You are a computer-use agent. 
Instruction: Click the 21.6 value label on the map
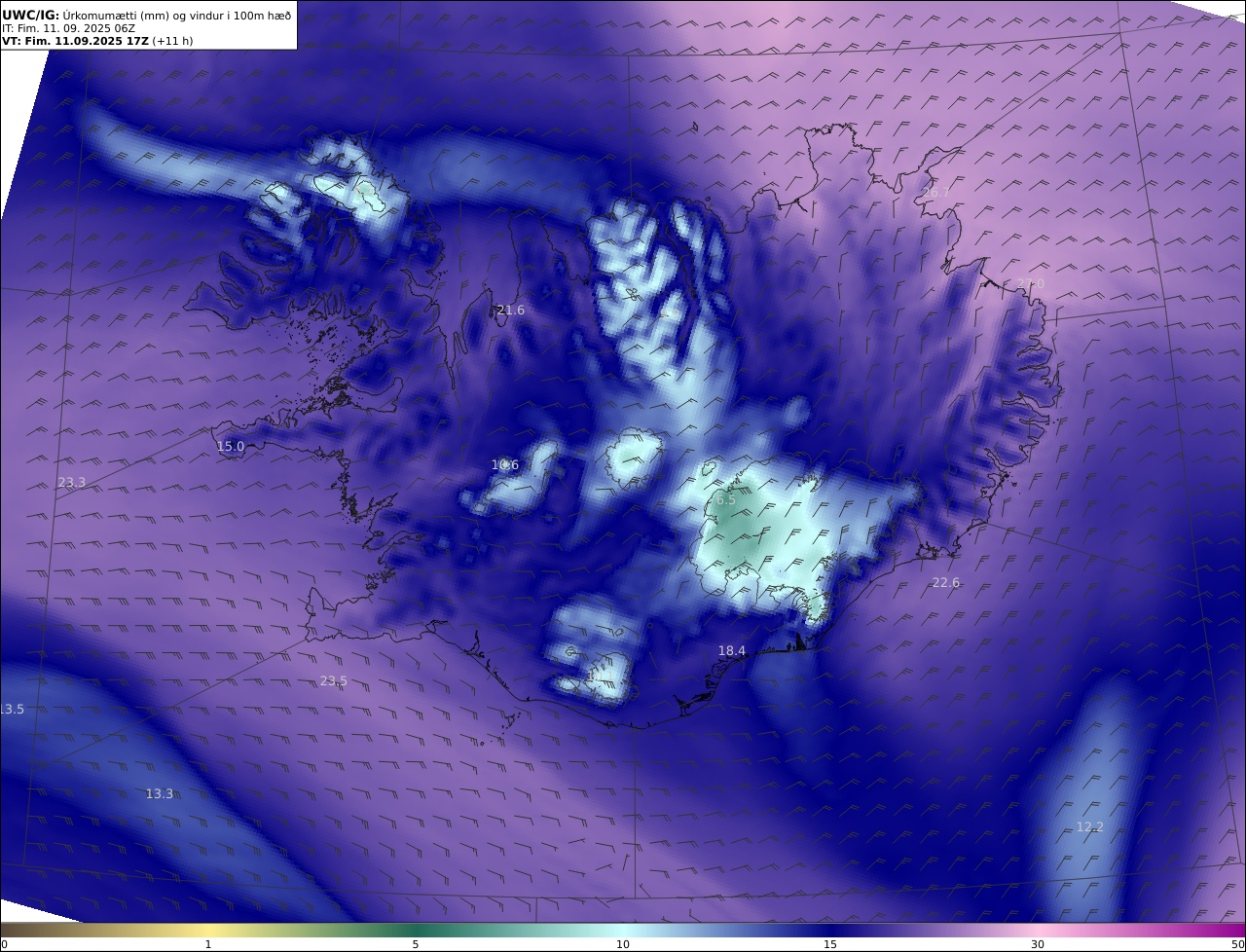(x=511, y=311)
